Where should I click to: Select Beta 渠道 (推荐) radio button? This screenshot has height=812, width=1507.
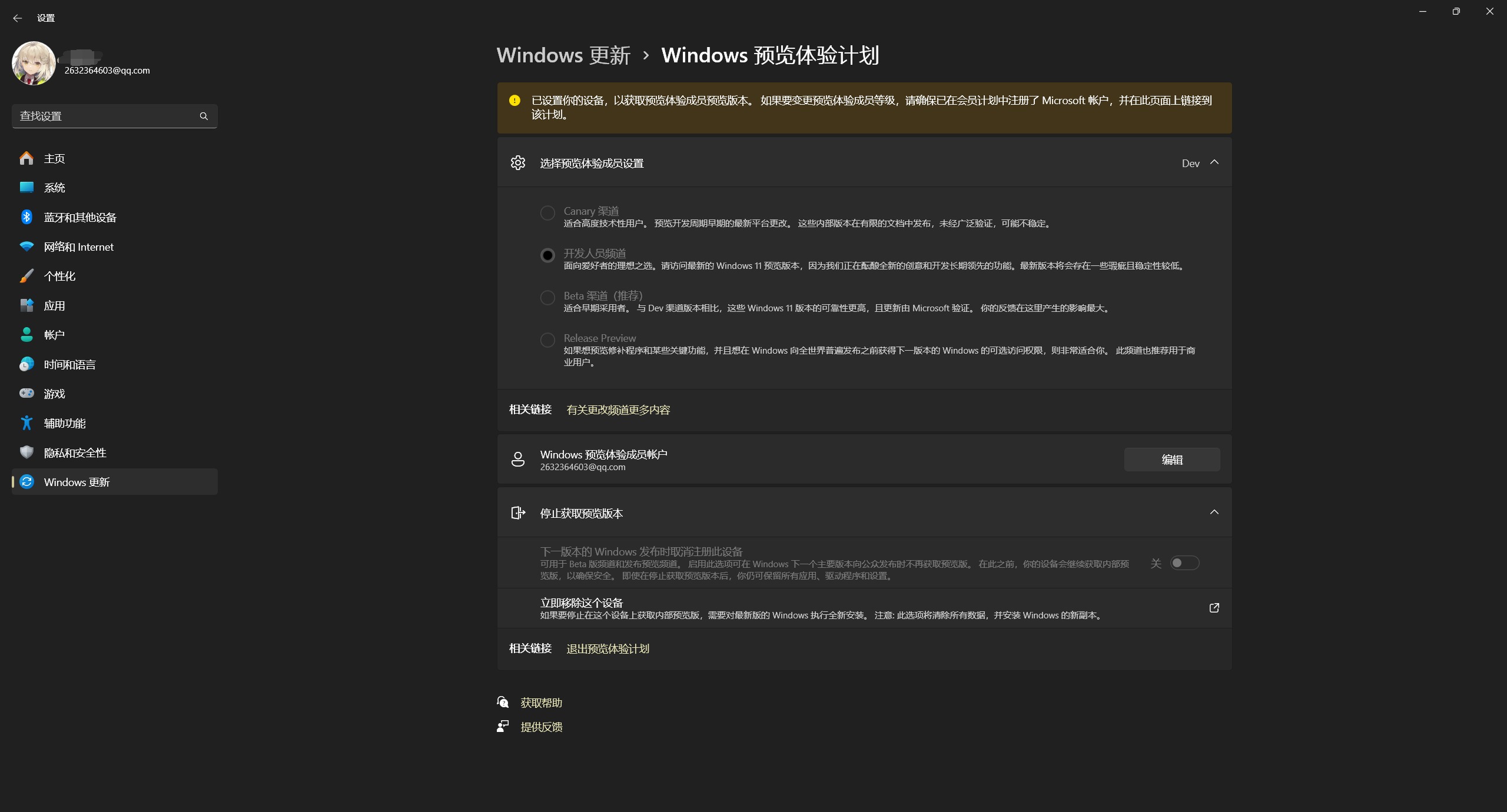[547, 298]
